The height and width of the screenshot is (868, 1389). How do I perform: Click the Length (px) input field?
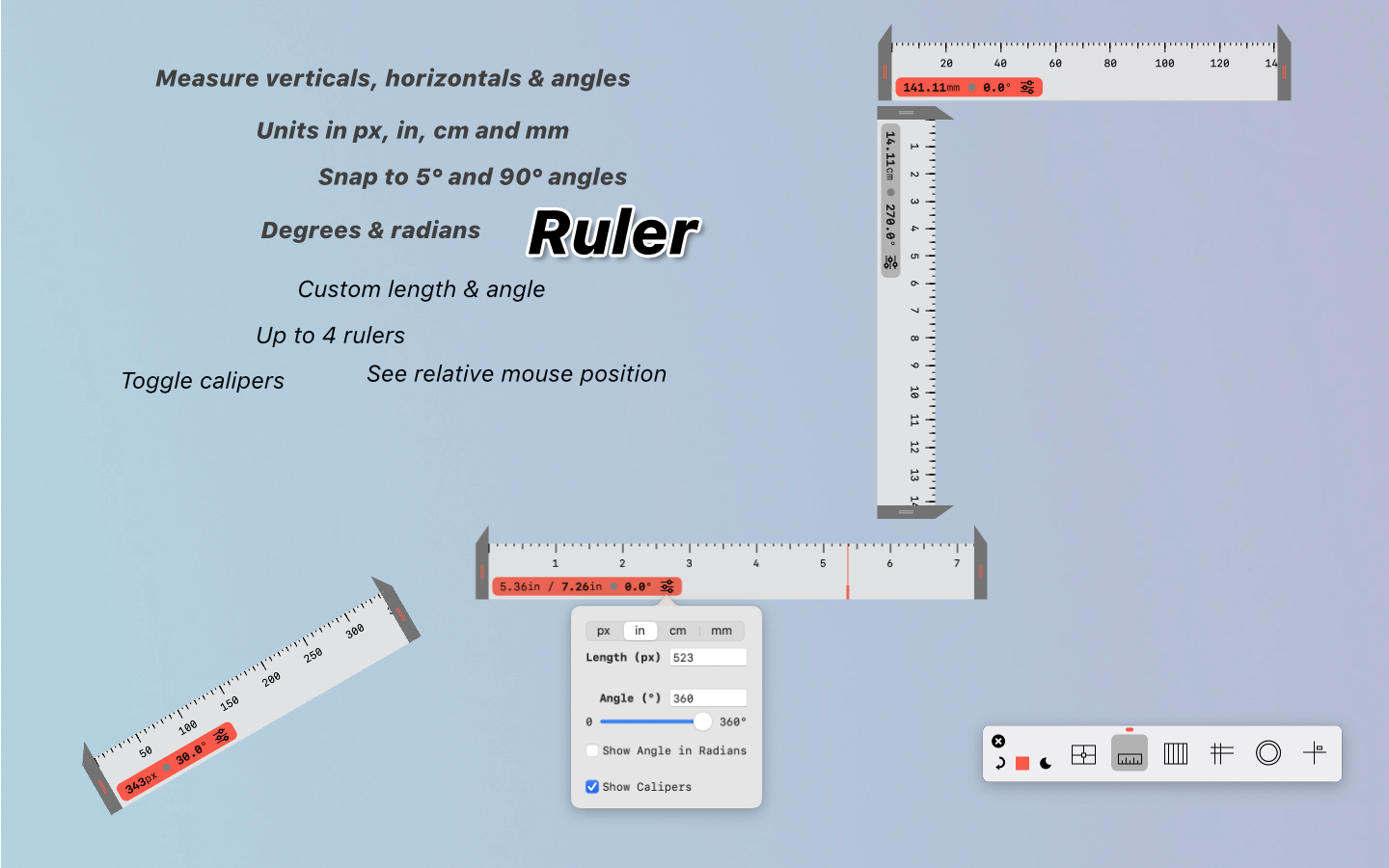(x=708, y=657)
